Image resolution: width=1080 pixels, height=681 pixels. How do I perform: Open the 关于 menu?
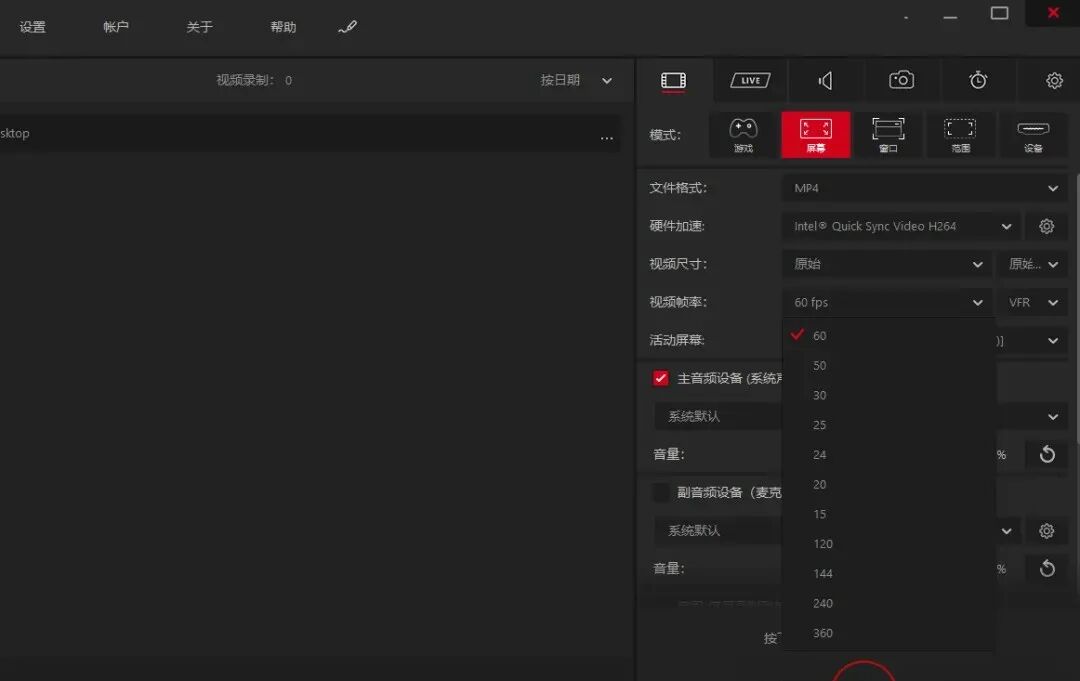pos(199,27)
